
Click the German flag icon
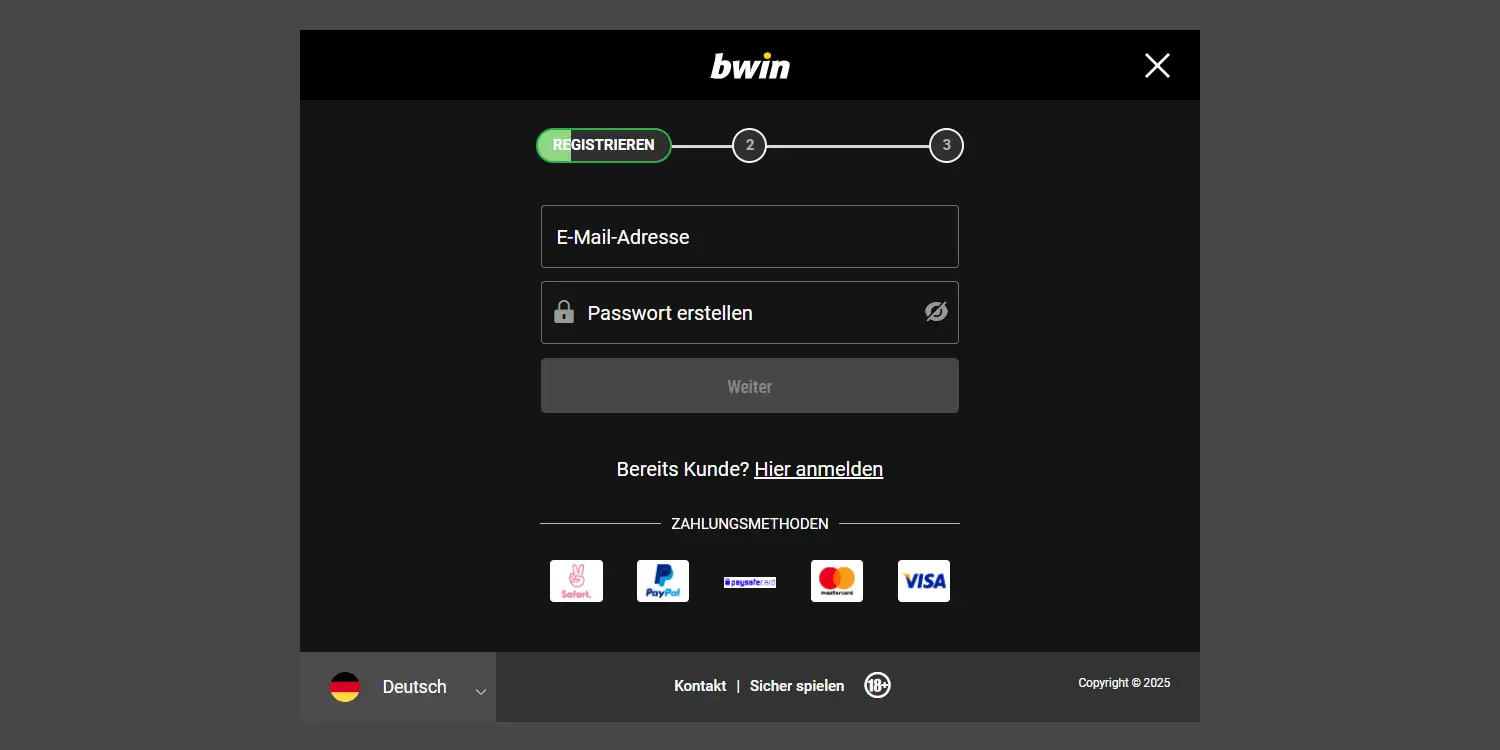pyautogui.click(x=345, y=687)
